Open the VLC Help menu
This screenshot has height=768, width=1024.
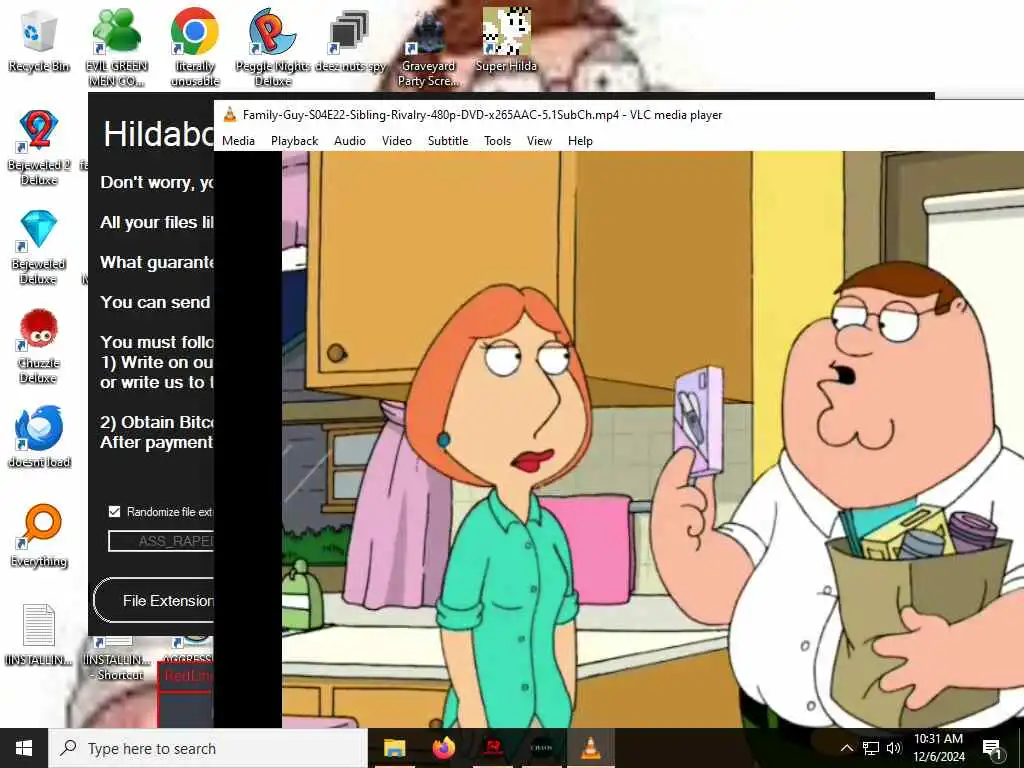coord(581,141)
